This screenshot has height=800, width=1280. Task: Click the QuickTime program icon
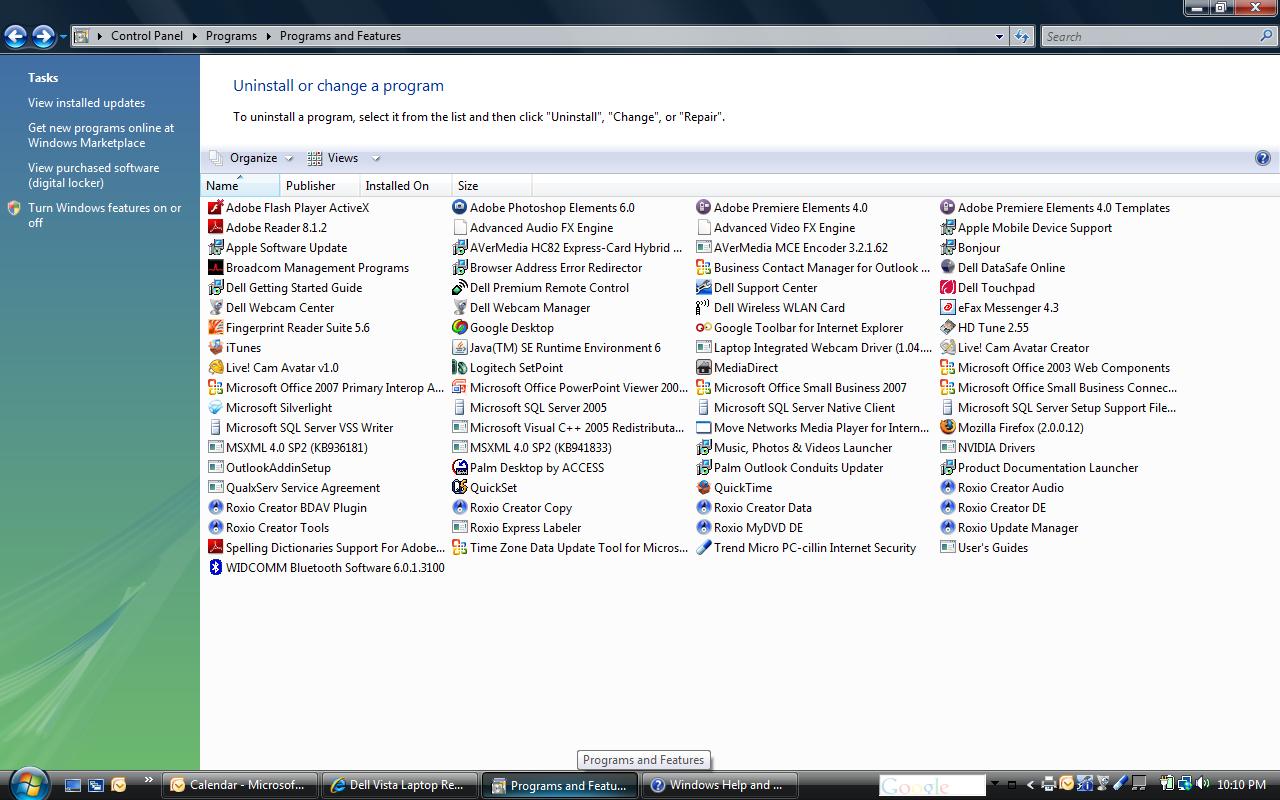click(703, 488)
